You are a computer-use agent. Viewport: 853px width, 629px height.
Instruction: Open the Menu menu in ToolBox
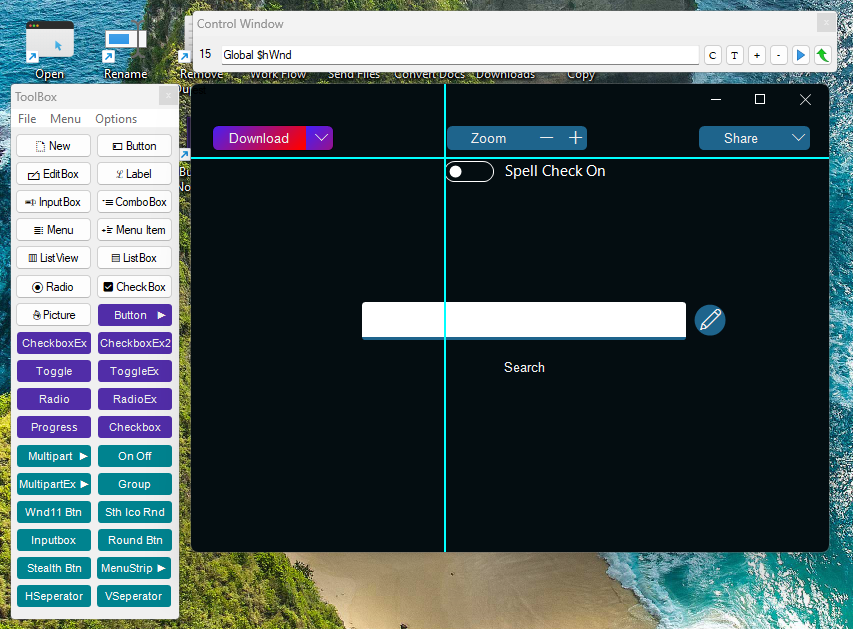point(65,119)
